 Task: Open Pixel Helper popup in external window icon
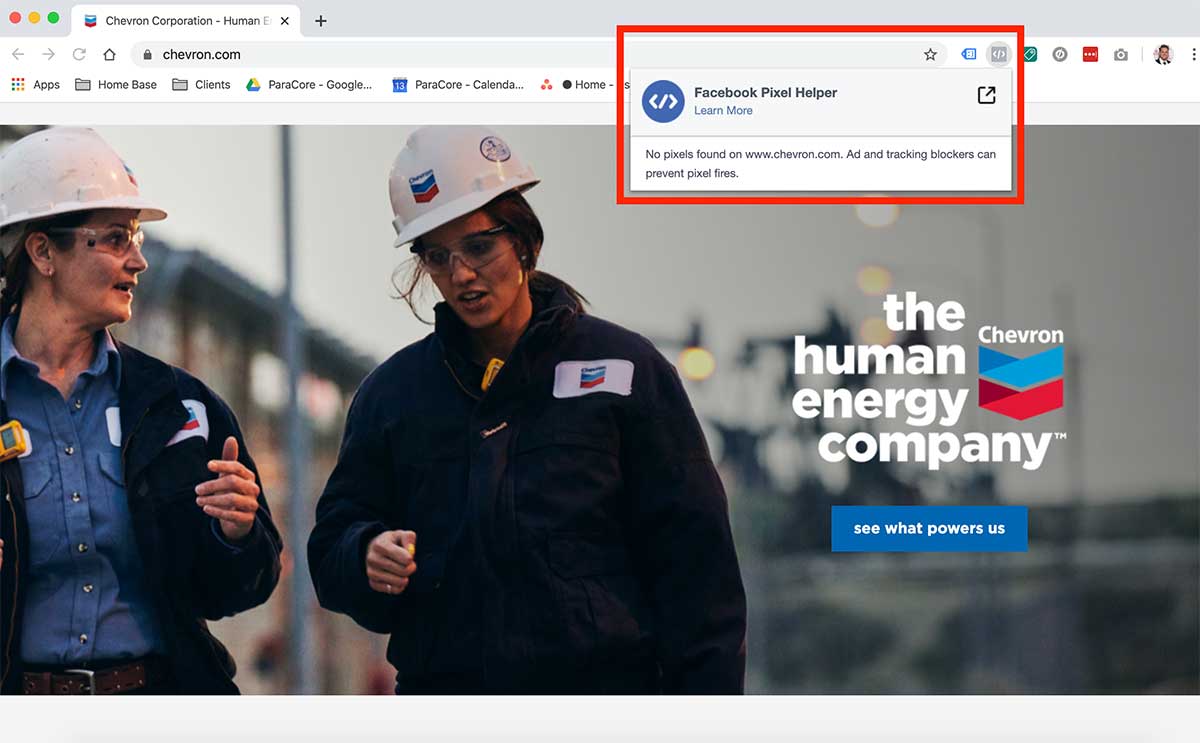click(986, 95)
